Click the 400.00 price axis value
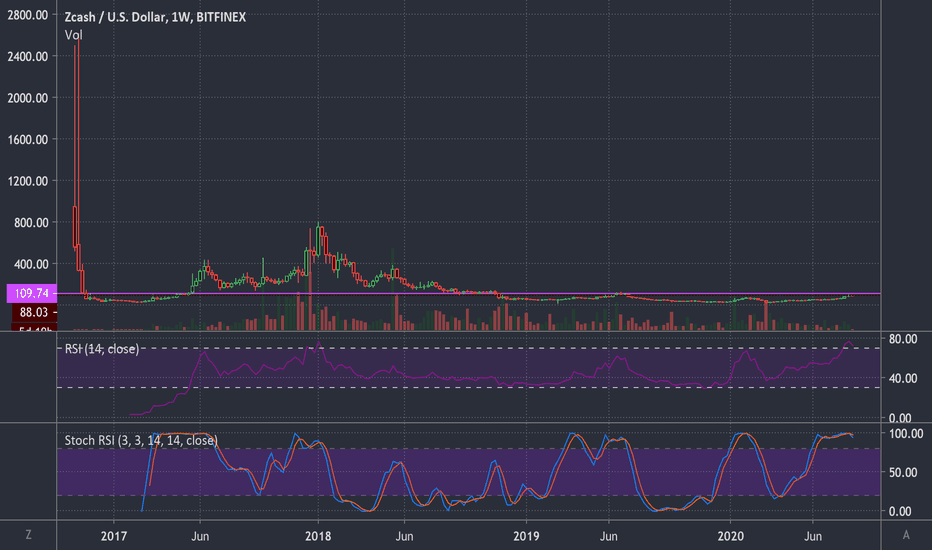The height and width of the screenshot is (550, 932). (x=31, y=265)
